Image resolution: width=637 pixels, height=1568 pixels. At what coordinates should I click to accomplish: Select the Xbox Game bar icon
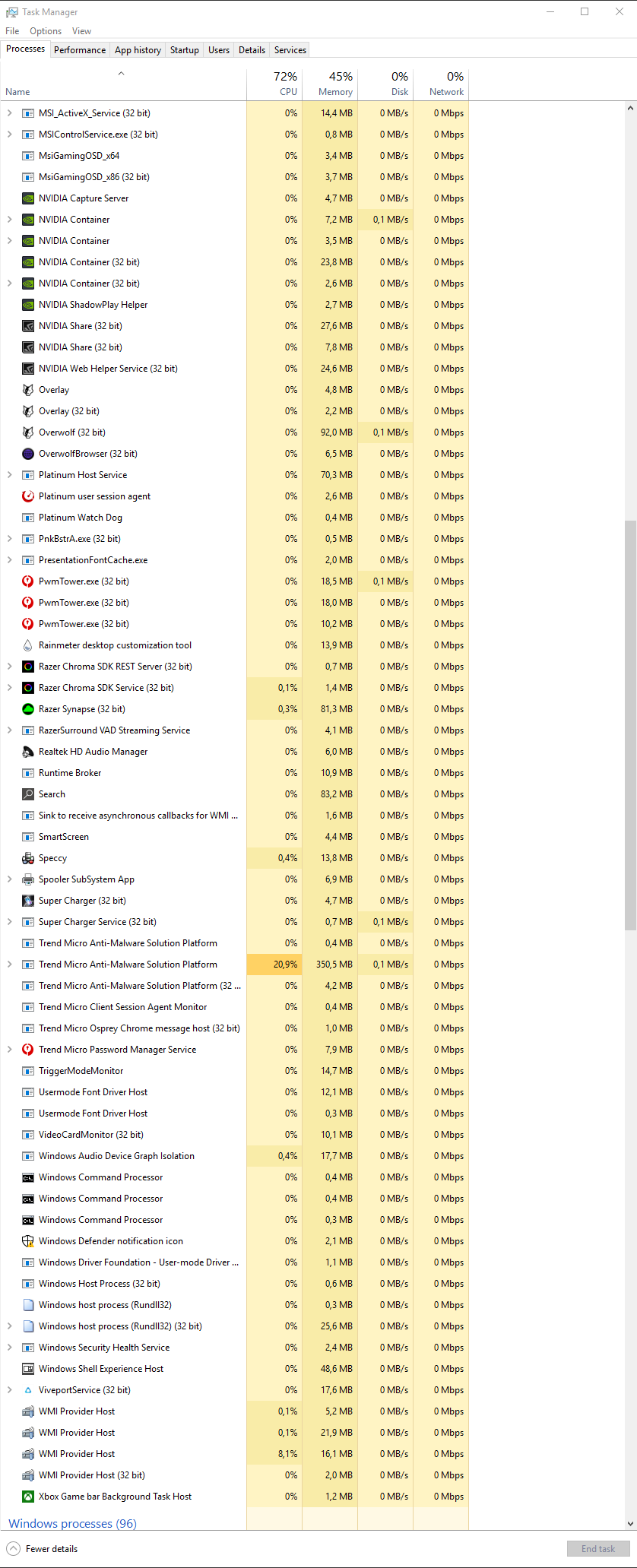(28, 1497)
